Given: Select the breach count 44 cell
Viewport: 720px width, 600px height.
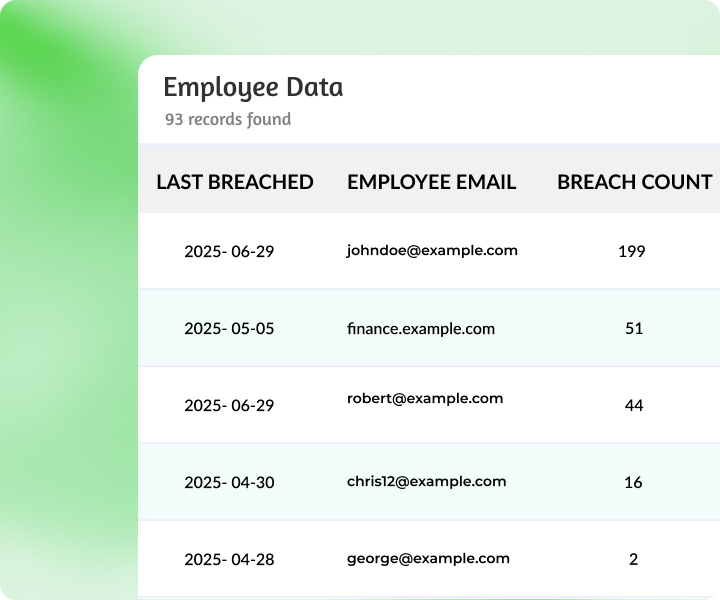Looking at the screenshot, I should pyautogui.click(x=633, y=405).
